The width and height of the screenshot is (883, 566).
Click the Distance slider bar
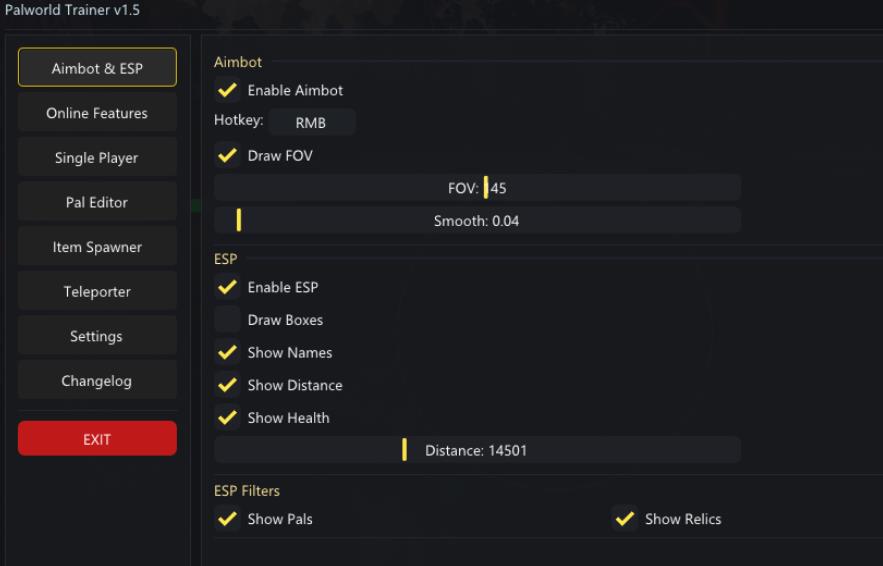[477, 451]
